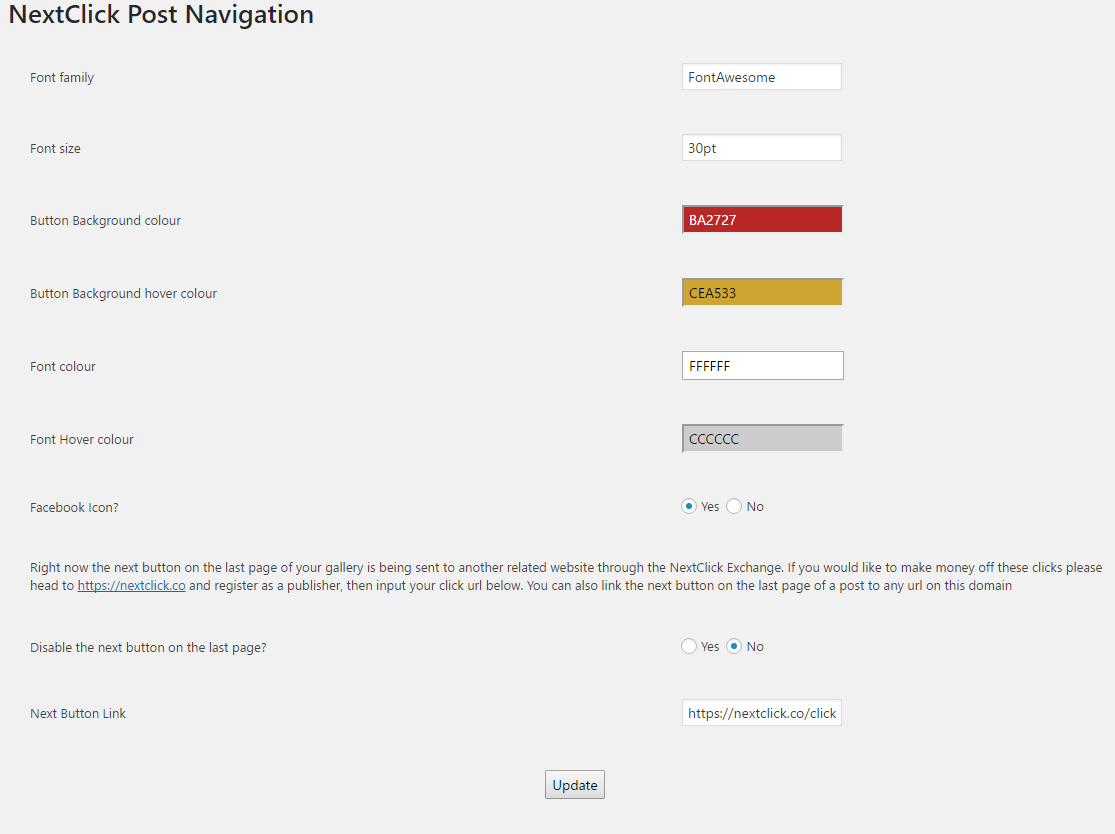
Task: Click the Font size field showing 30pt
Action: pyautogui.click(x=762, y=148)
